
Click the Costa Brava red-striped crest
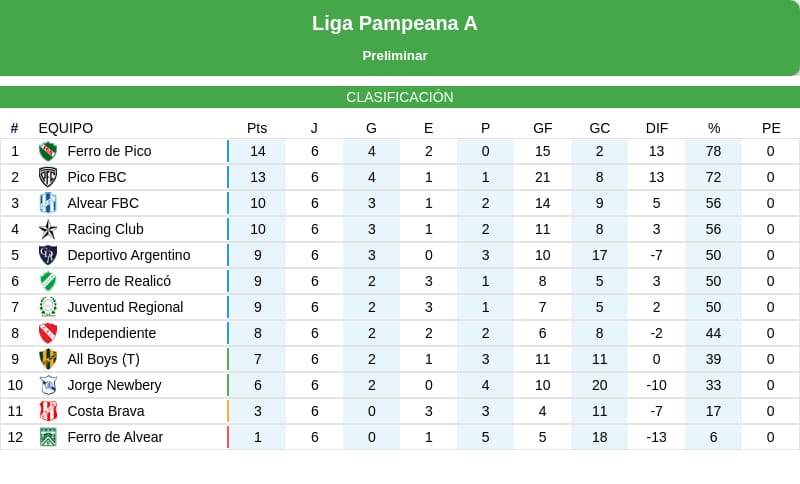coord(48,411)
